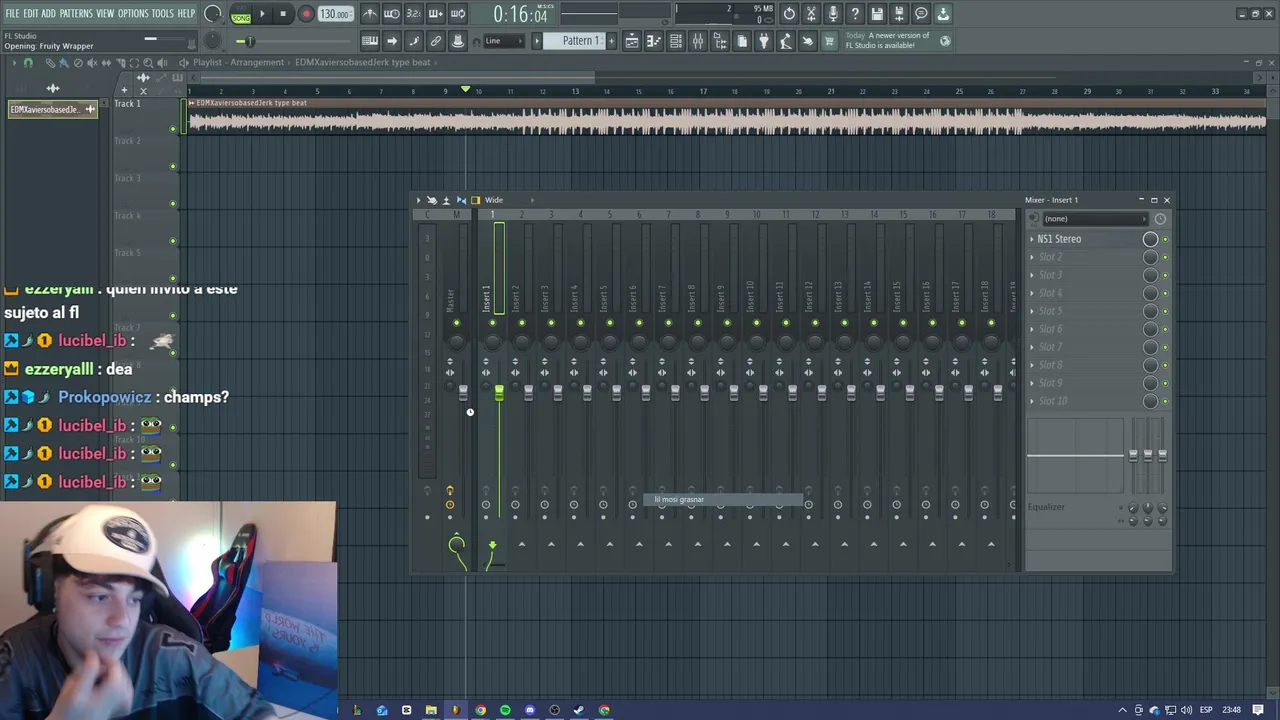
Task: Click the stop button
Action: (x=283, y=14)
